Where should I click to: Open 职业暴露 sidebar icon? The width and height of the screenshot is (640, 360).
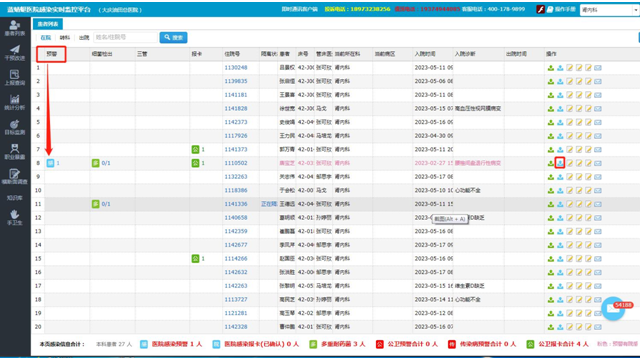click(15, 151)
